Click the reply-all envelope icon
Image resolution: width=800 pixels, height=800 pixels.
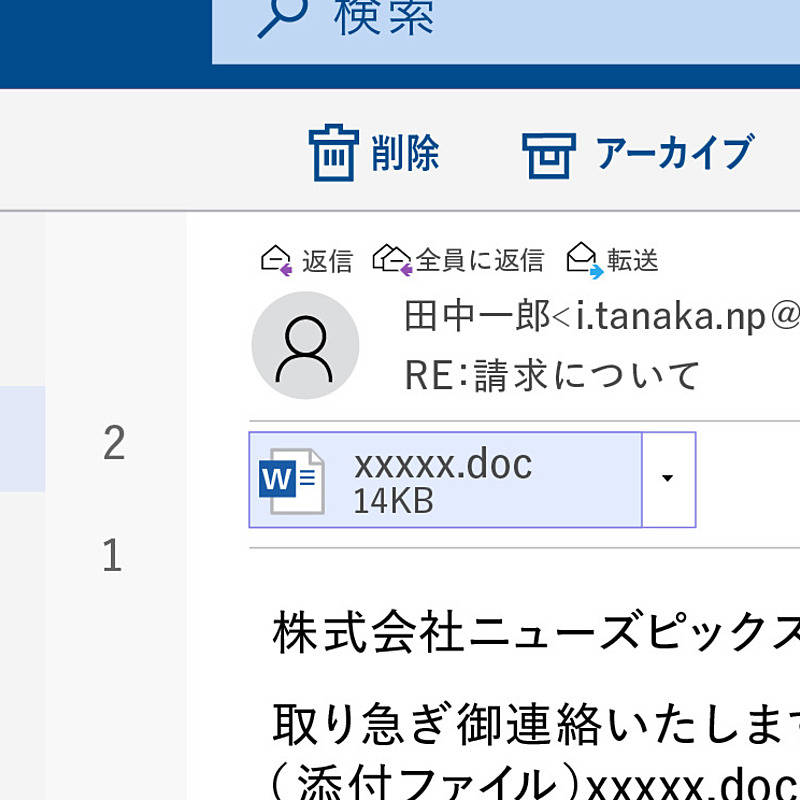pyautogui.click(x=391, y=260)
